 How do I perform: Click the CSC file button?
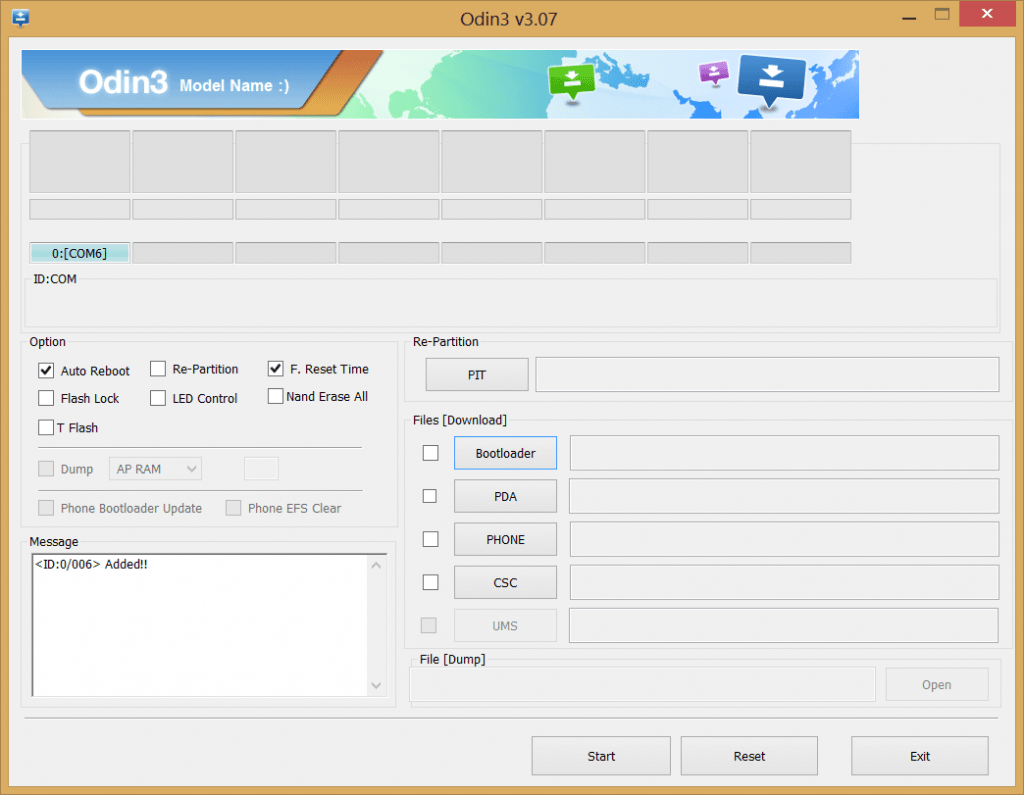click(505, 582)
